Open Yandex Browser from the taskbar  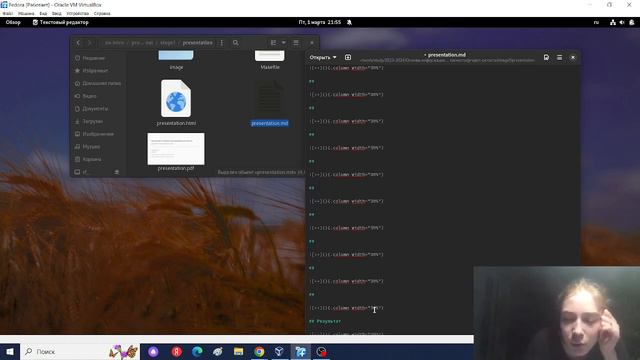point(176,351)
